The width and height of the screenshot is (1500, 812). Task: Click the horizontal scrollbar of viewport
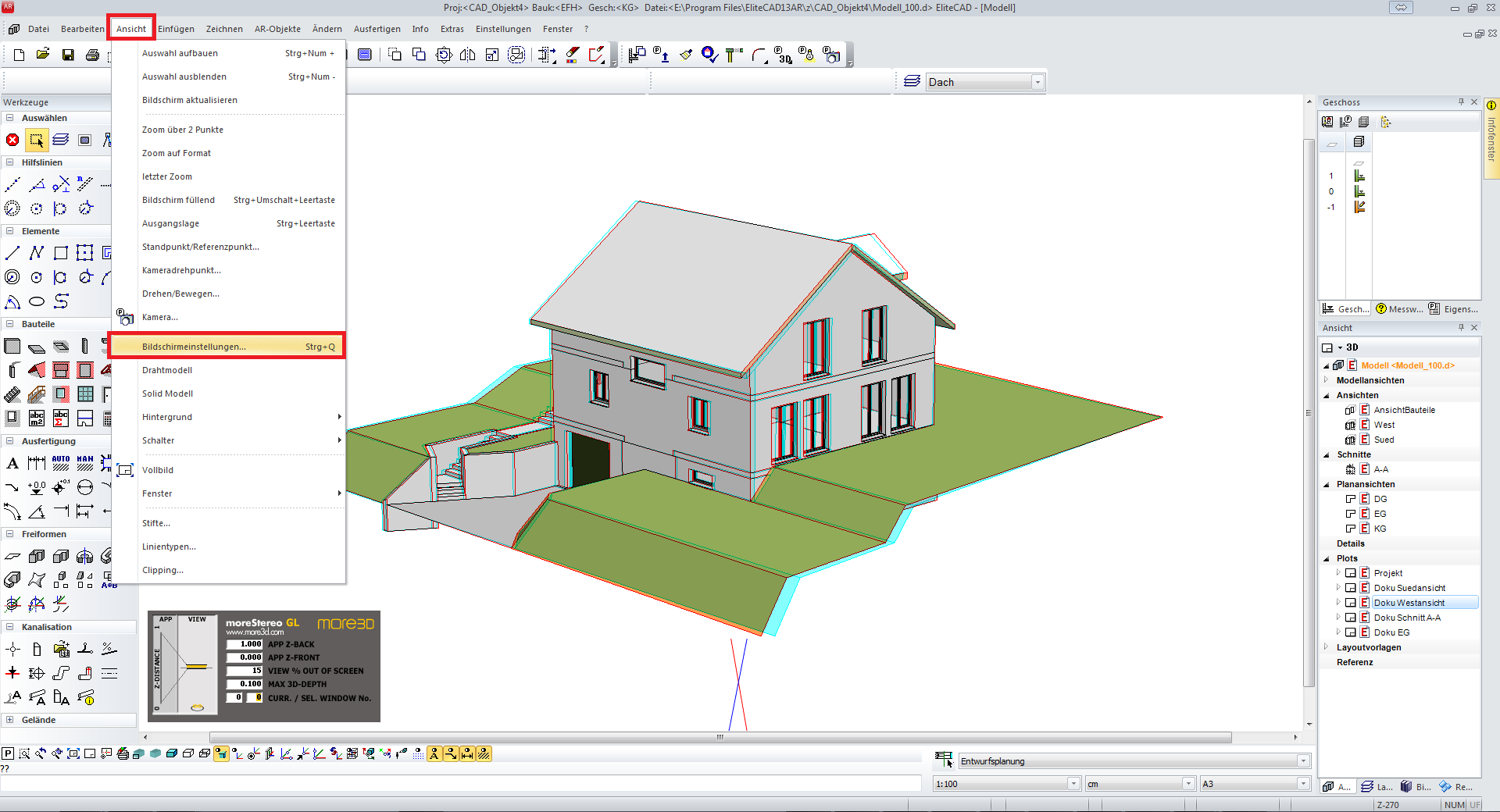[x=720, y=737]
